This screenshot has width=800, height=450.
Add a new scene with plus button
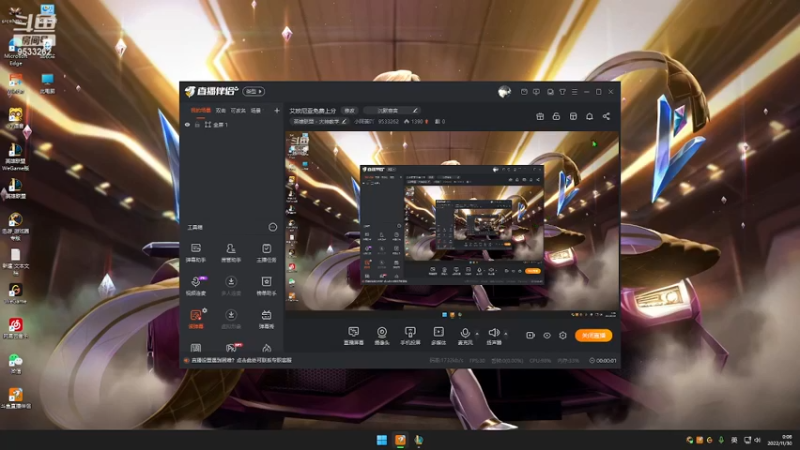277,111
